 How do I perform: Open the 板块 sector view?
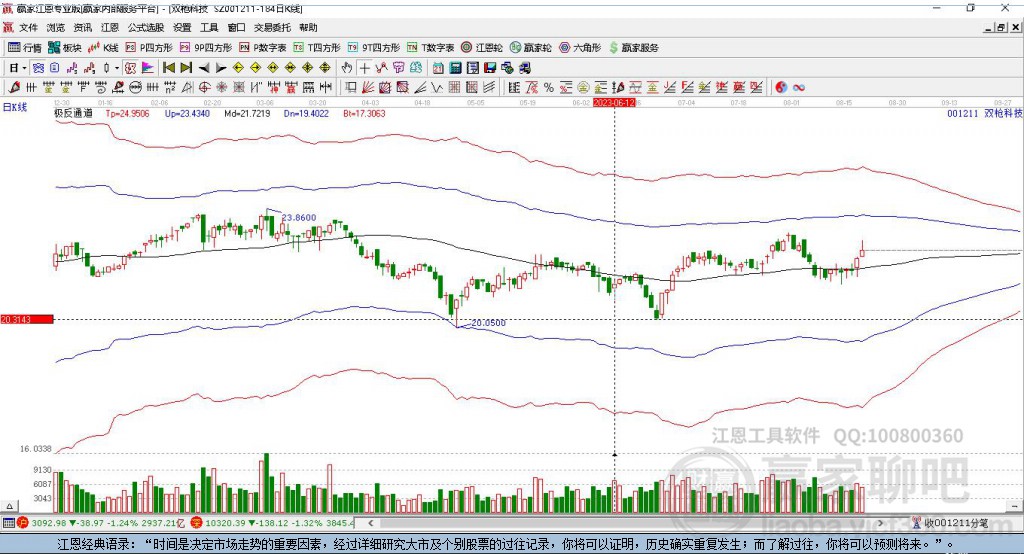pos(64,48)
